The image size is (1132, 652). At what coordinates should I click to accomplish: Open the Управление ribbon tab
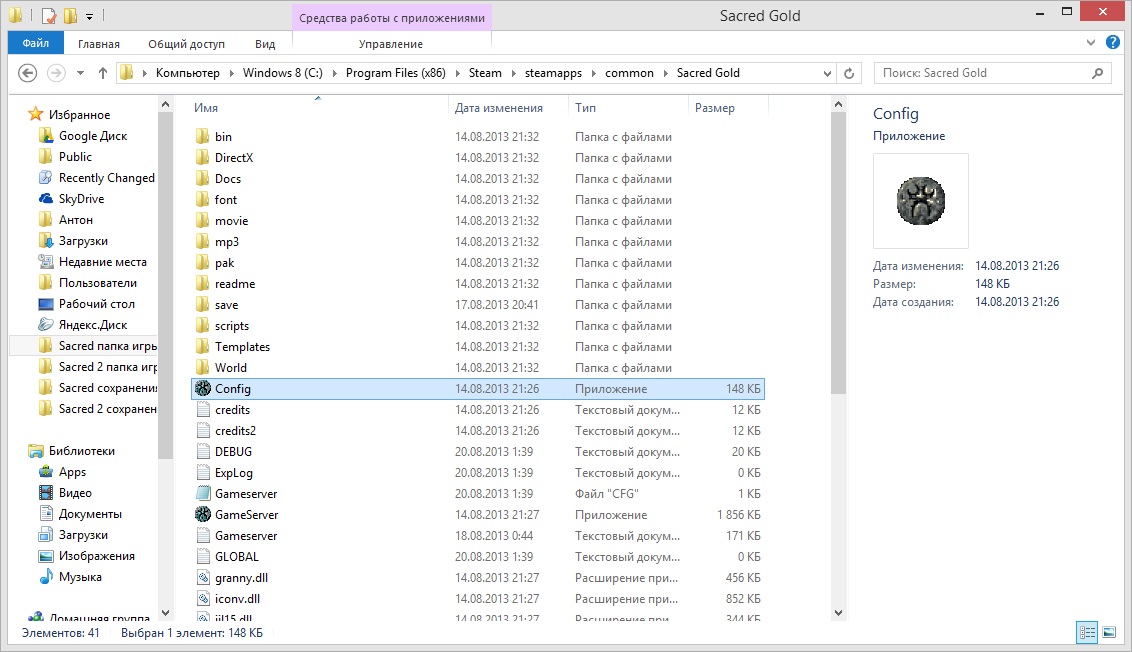(x=391, y=44)
